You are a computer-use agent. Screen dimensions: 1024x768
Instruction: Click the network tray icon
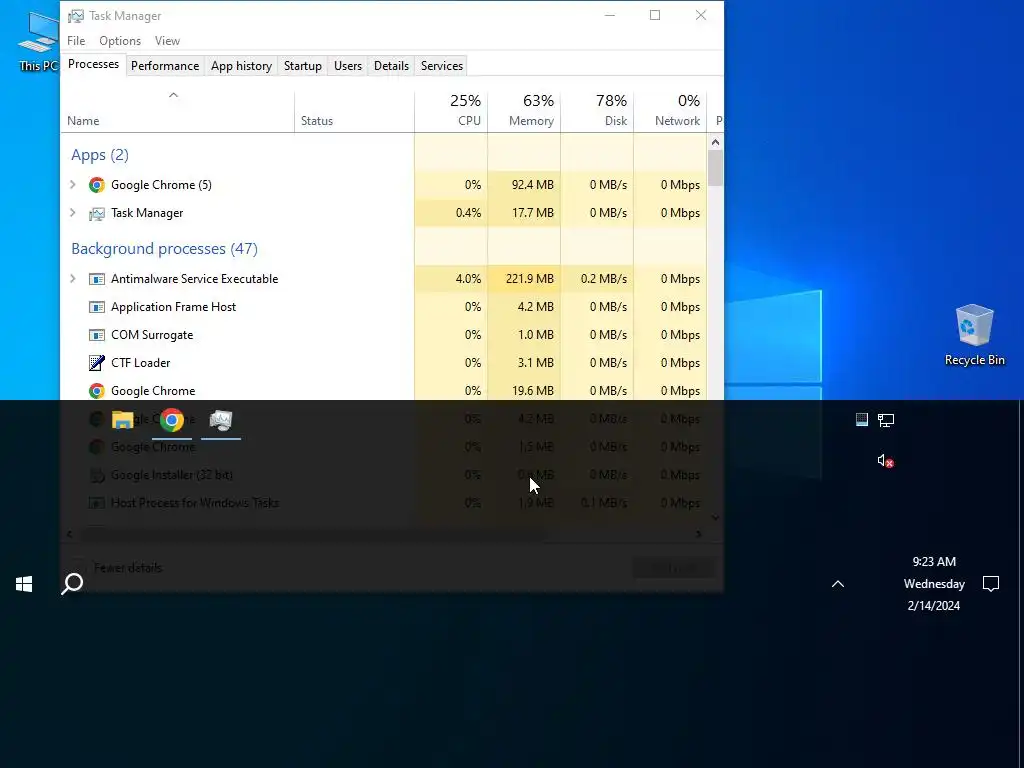[x=886, y=420]
